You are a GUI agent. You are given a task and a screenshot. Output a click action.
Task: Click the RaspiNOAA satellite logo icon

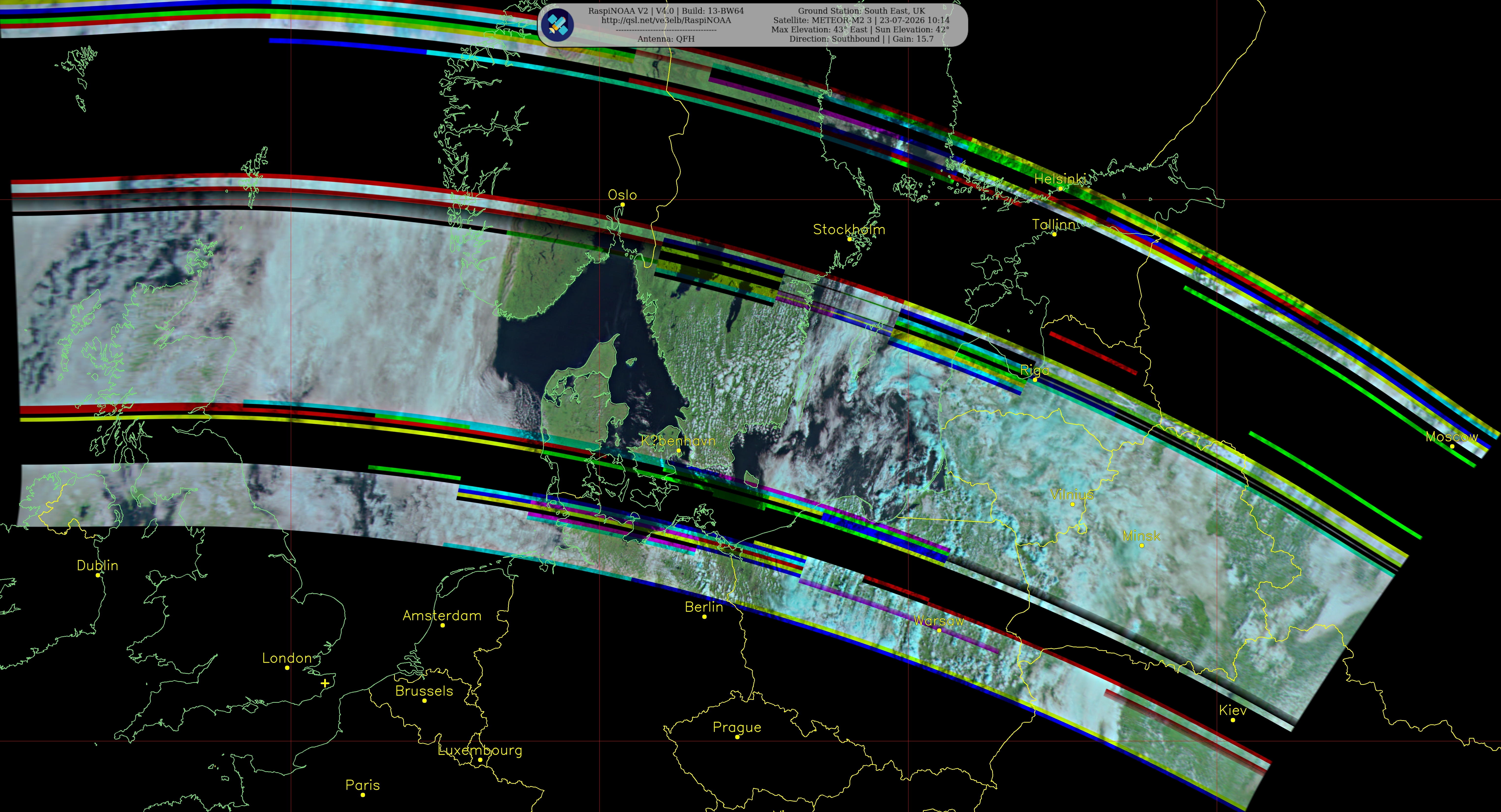point(557,25)
